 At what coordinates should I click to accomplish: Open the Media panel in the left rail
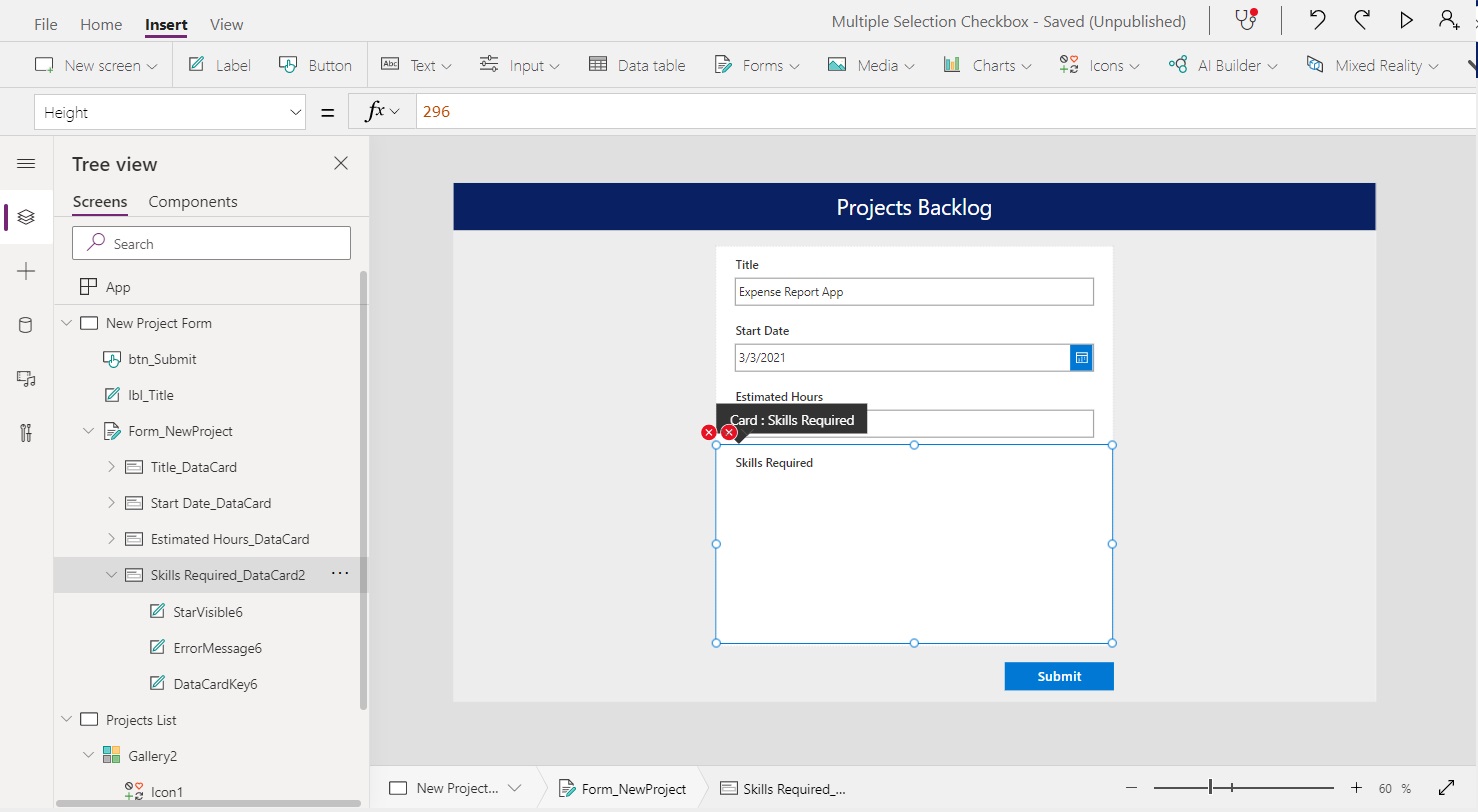[26, 379]
